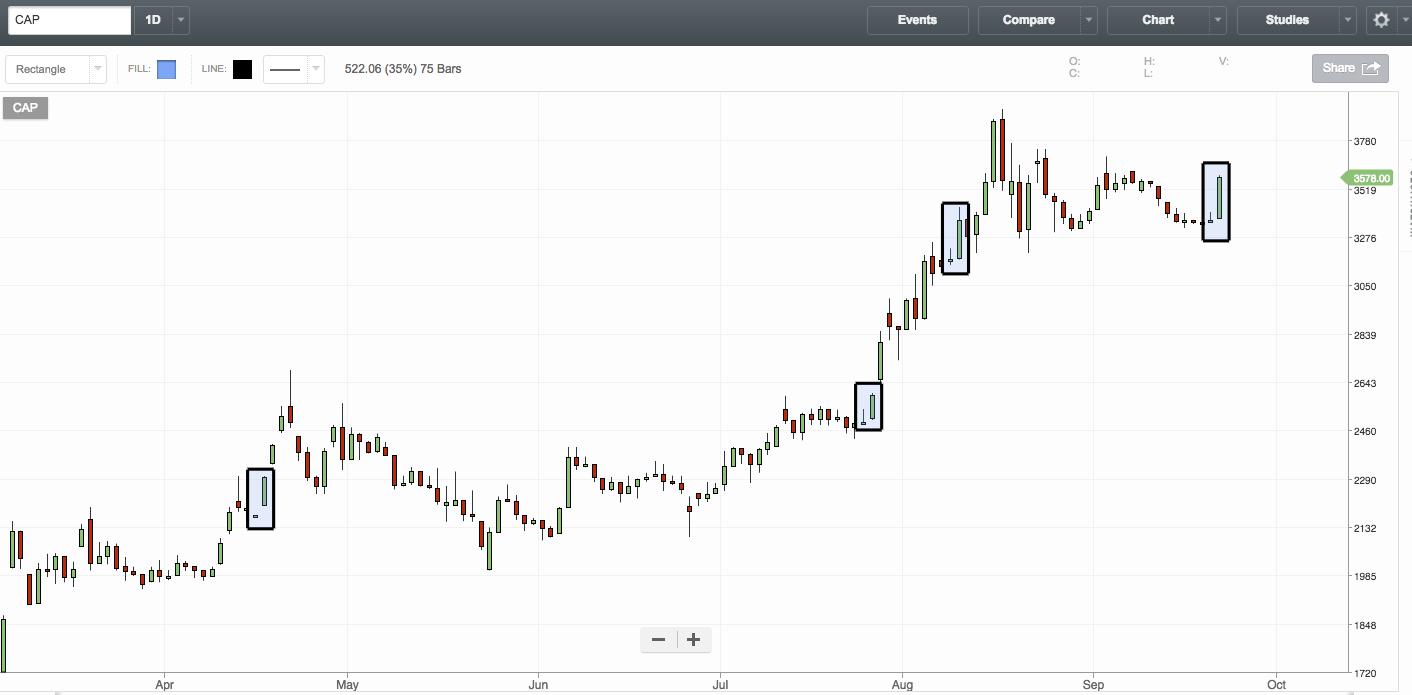1412x695 pixels.
Task: Open the interval dropdown arrow next to 1D
Action: click(x=180, y=20)
